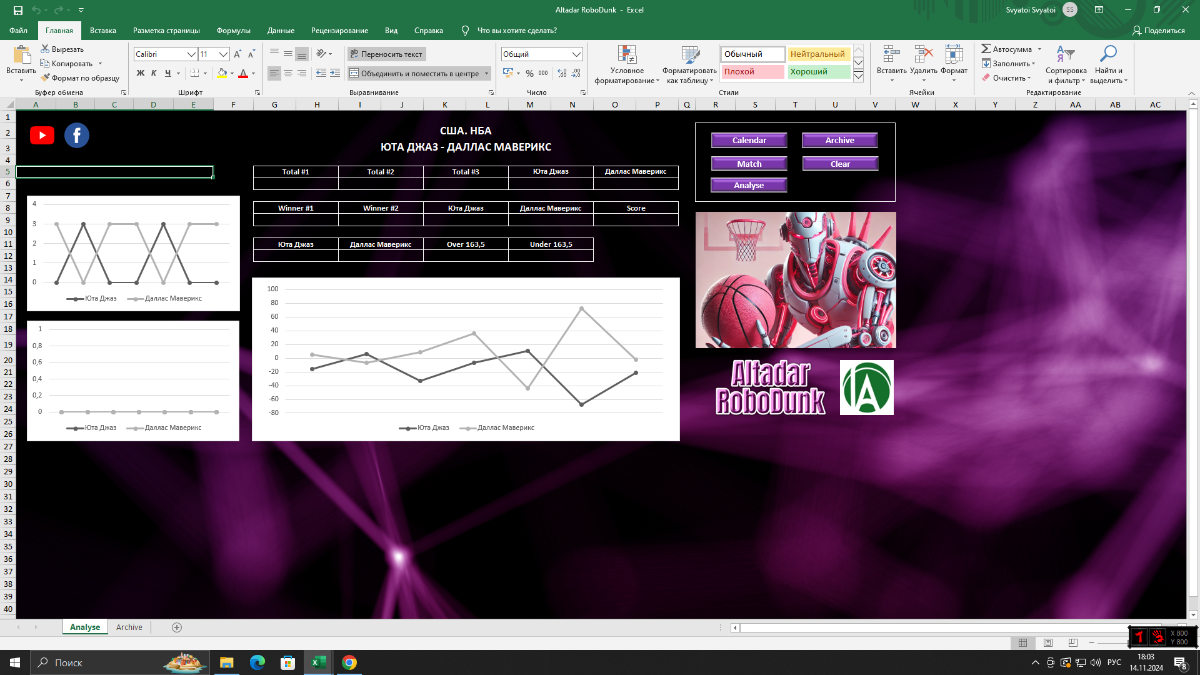
Task: Open the font color dropdown arrow
Action: coord(252,73)
